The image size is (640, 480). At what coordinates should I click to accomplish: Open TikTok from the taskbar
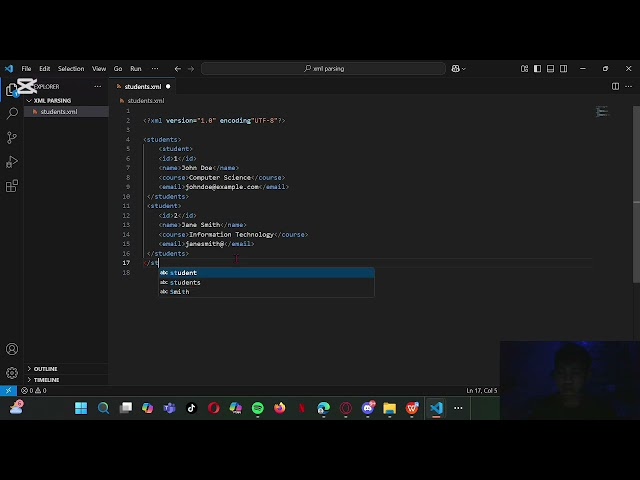[191, 408]
